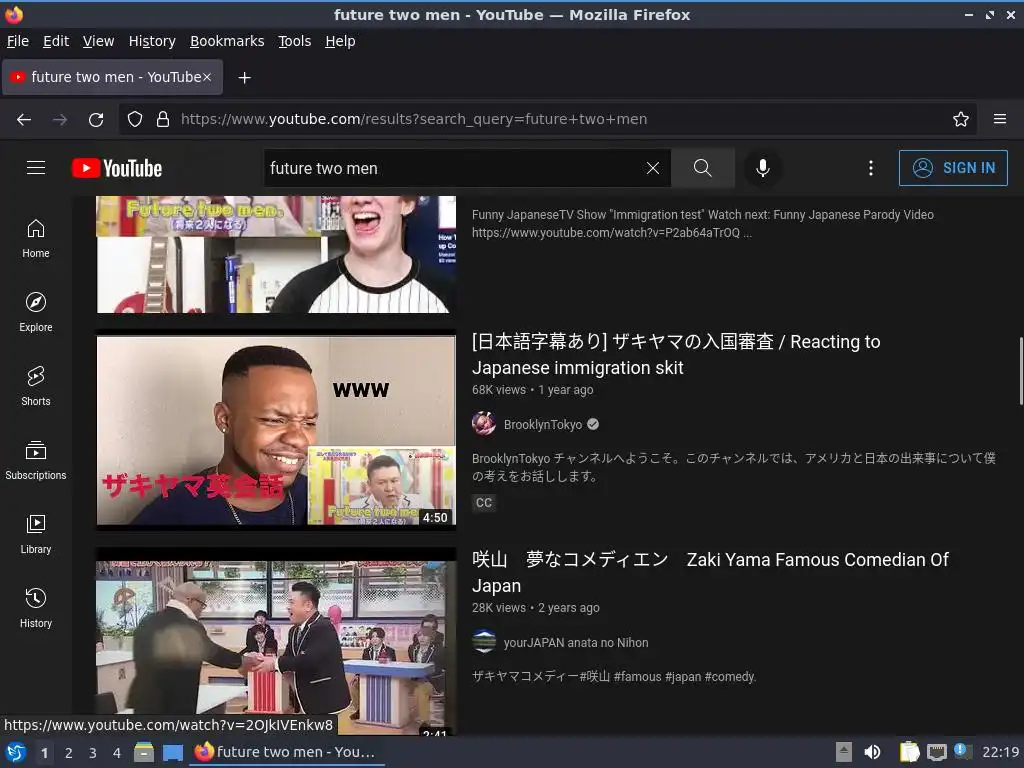Screen dimensions: 1024x768
Task: Focus the Firefox taskbar window button
Action: 288,752
